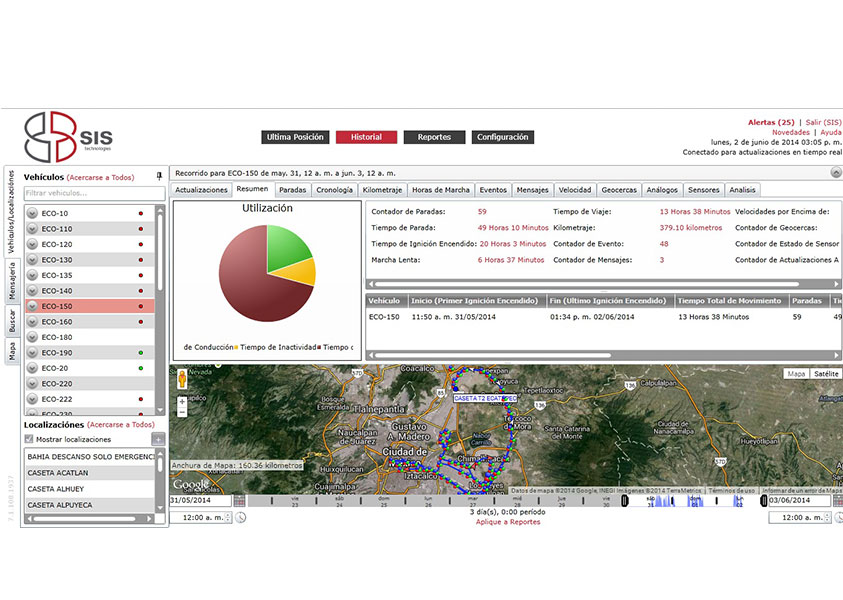Image resolution: width=843 pixels, height=600 pixels.
Task: Click the timeline right range handle
Action: tap(763, 501)
